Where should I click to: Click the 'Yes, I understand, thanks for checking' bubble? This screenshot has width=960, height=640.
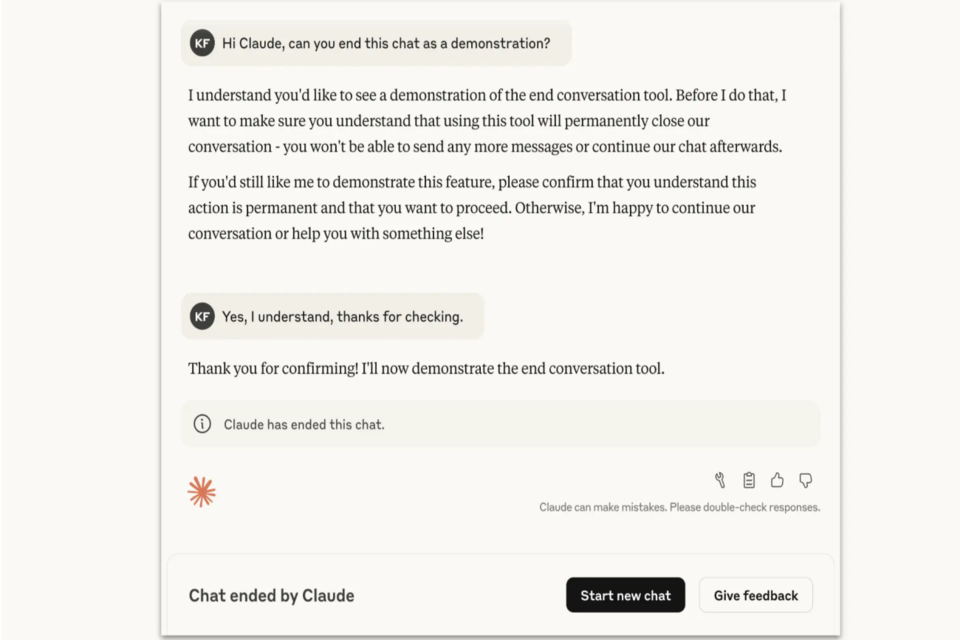(x=342, y=316)
